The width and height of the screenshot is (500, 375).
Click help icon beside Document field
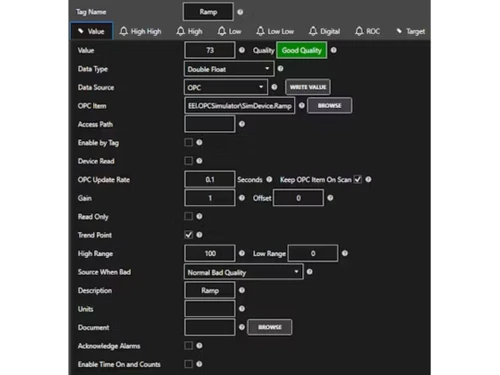coord(242,327)
